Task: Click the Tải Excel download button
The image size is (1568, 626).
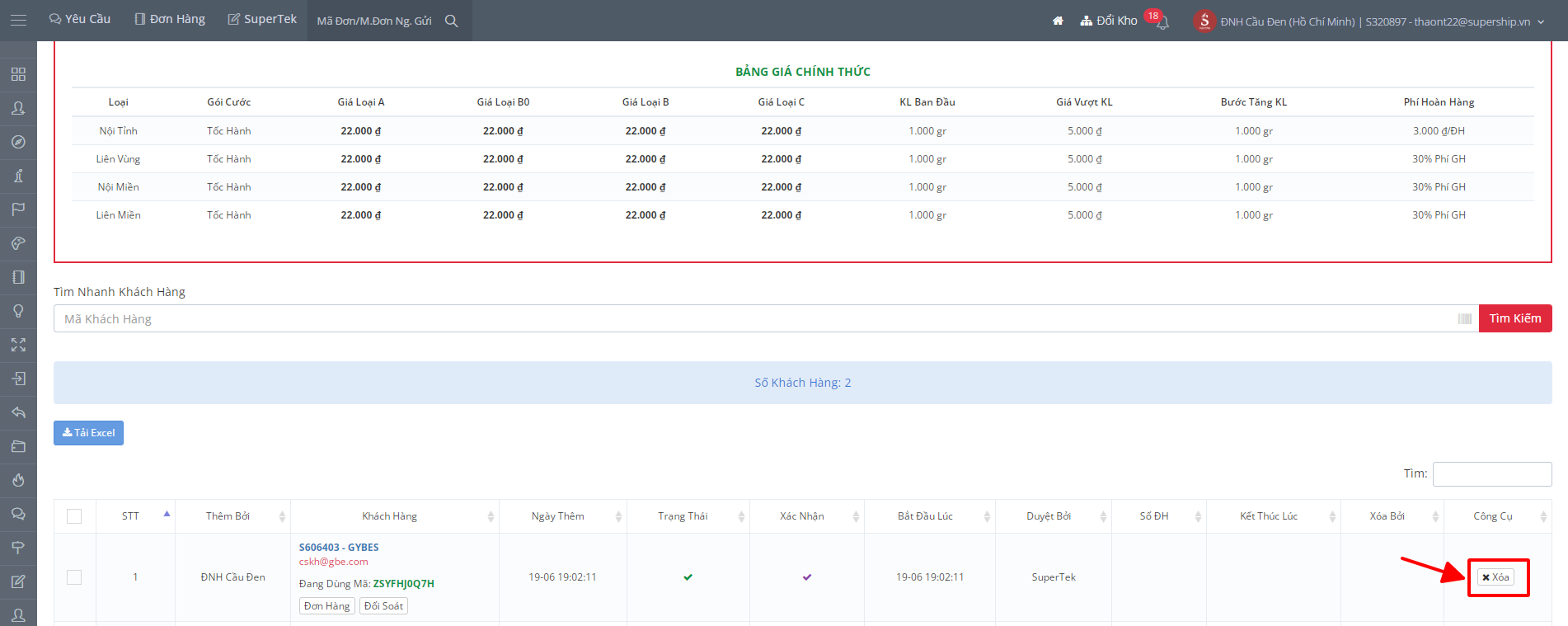Action: [x=89, y=433]
